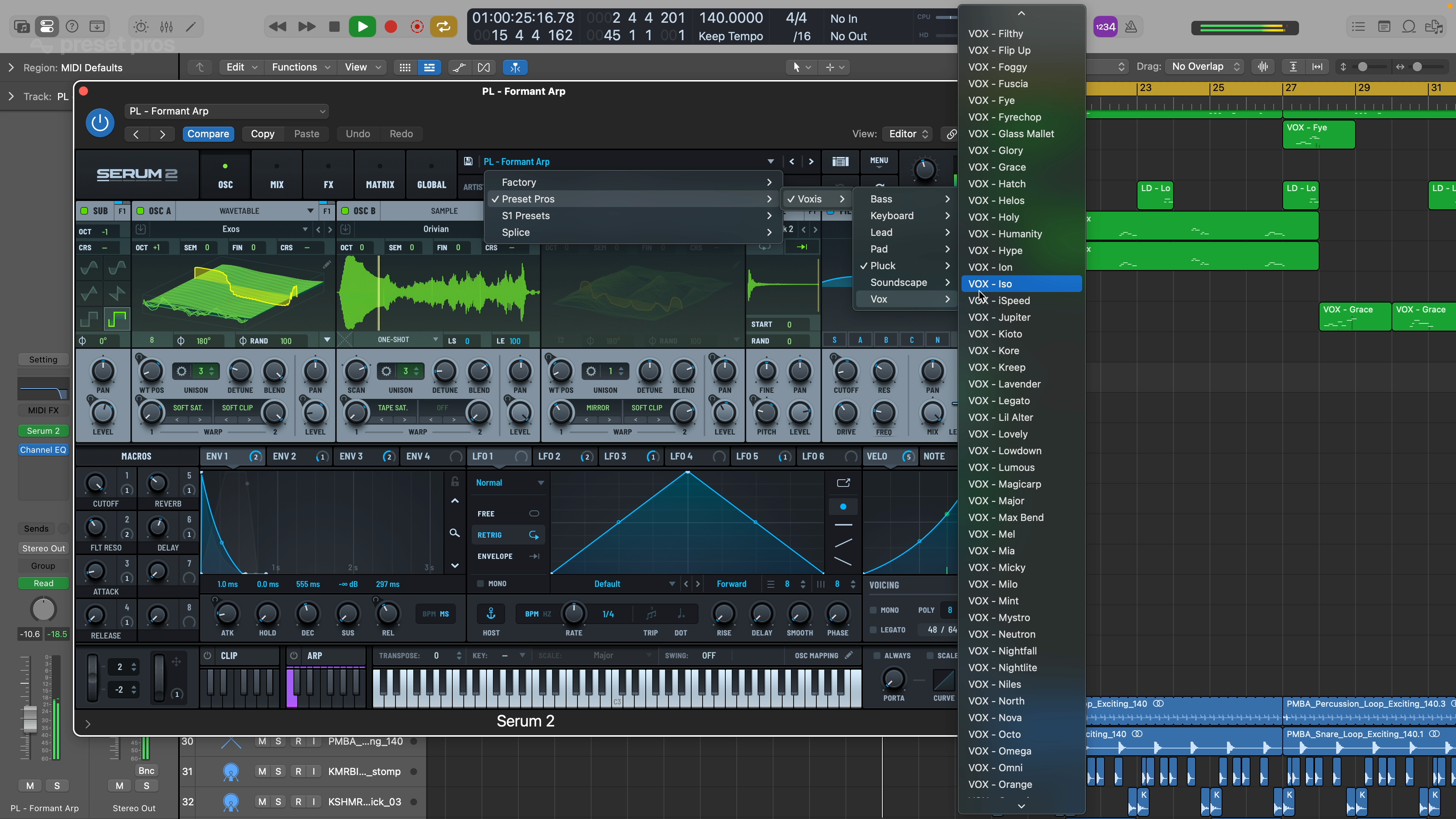Expand the Region MIDI Defaults disclosure

point(11,67)
